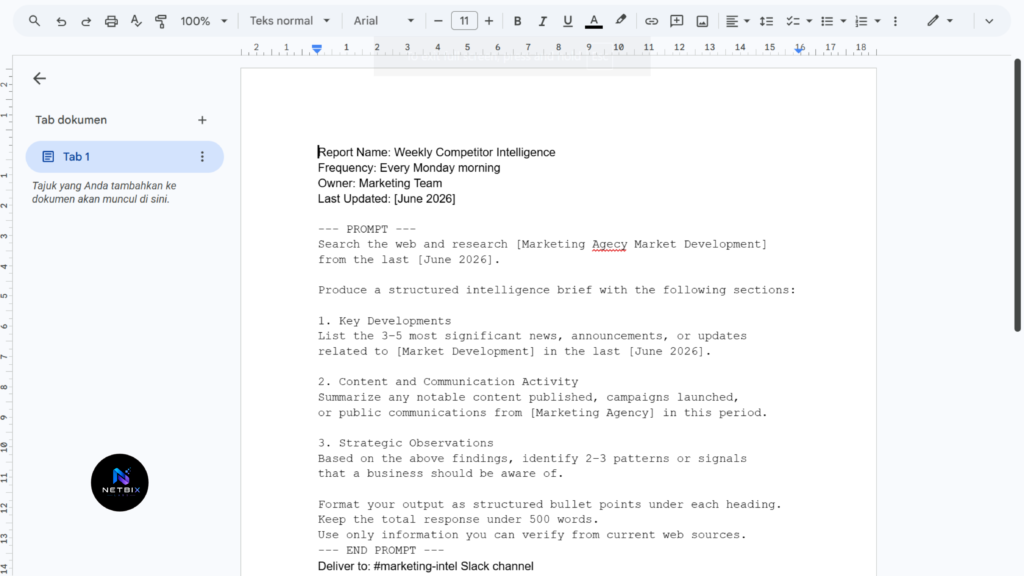Click the Report Name line
1024x576 pixels.
[436, 152]
